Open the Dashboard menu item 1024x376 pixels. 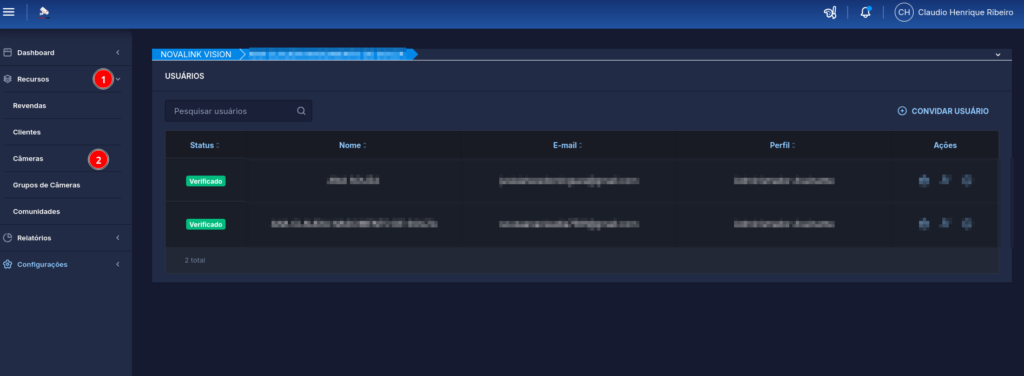(36, 52)
